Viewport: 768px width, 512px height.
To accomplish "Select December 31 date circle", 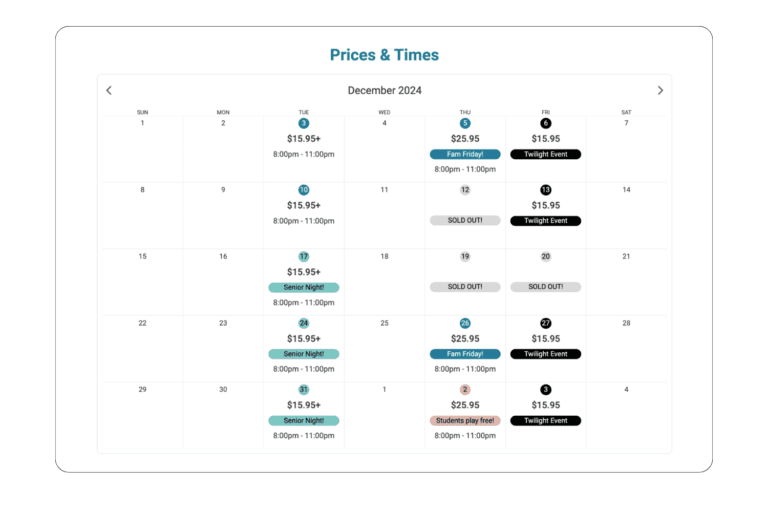I will tap(303, 389).
